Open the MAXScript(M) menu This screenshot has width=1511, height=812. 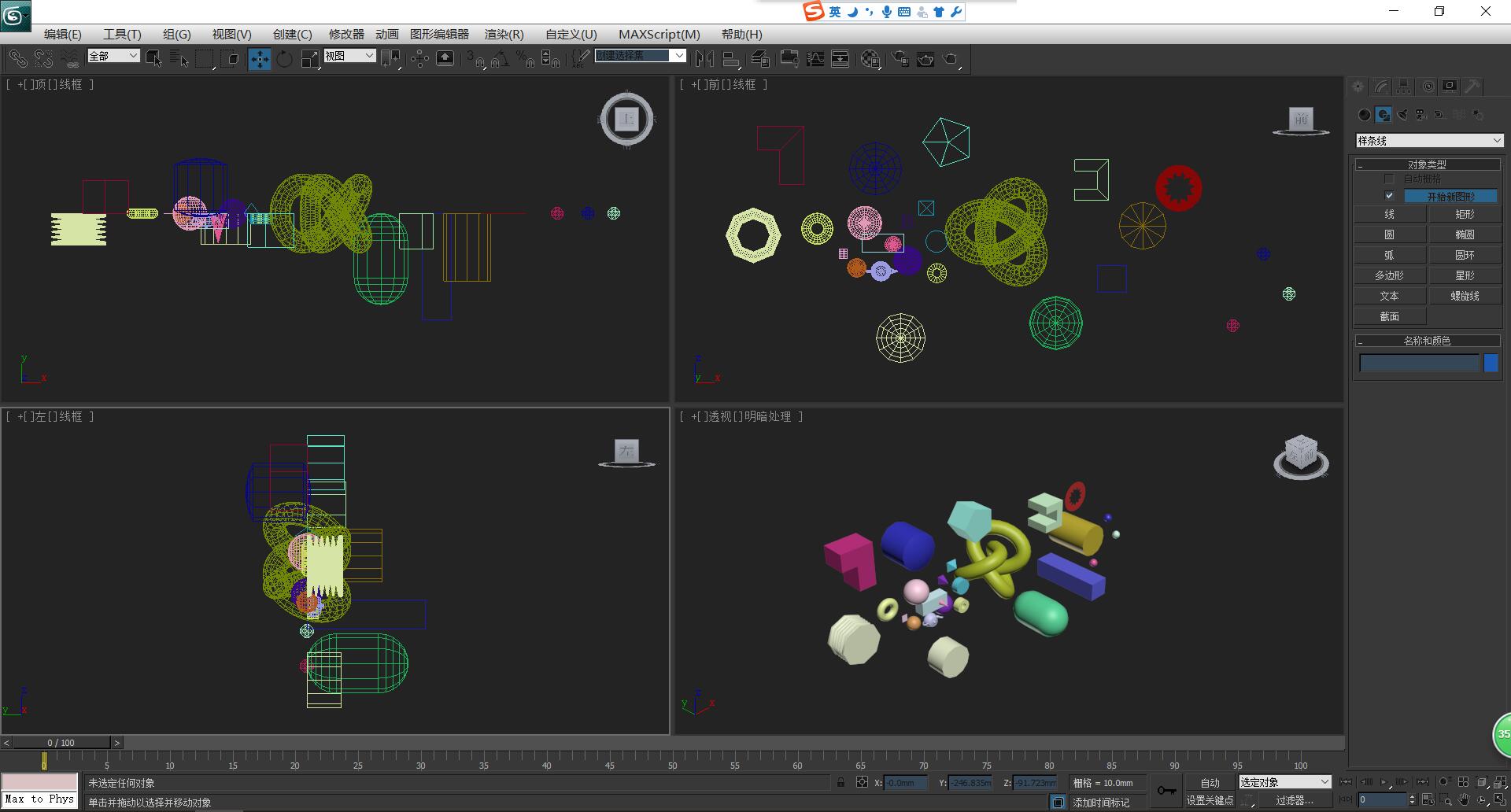click(659, 34)
